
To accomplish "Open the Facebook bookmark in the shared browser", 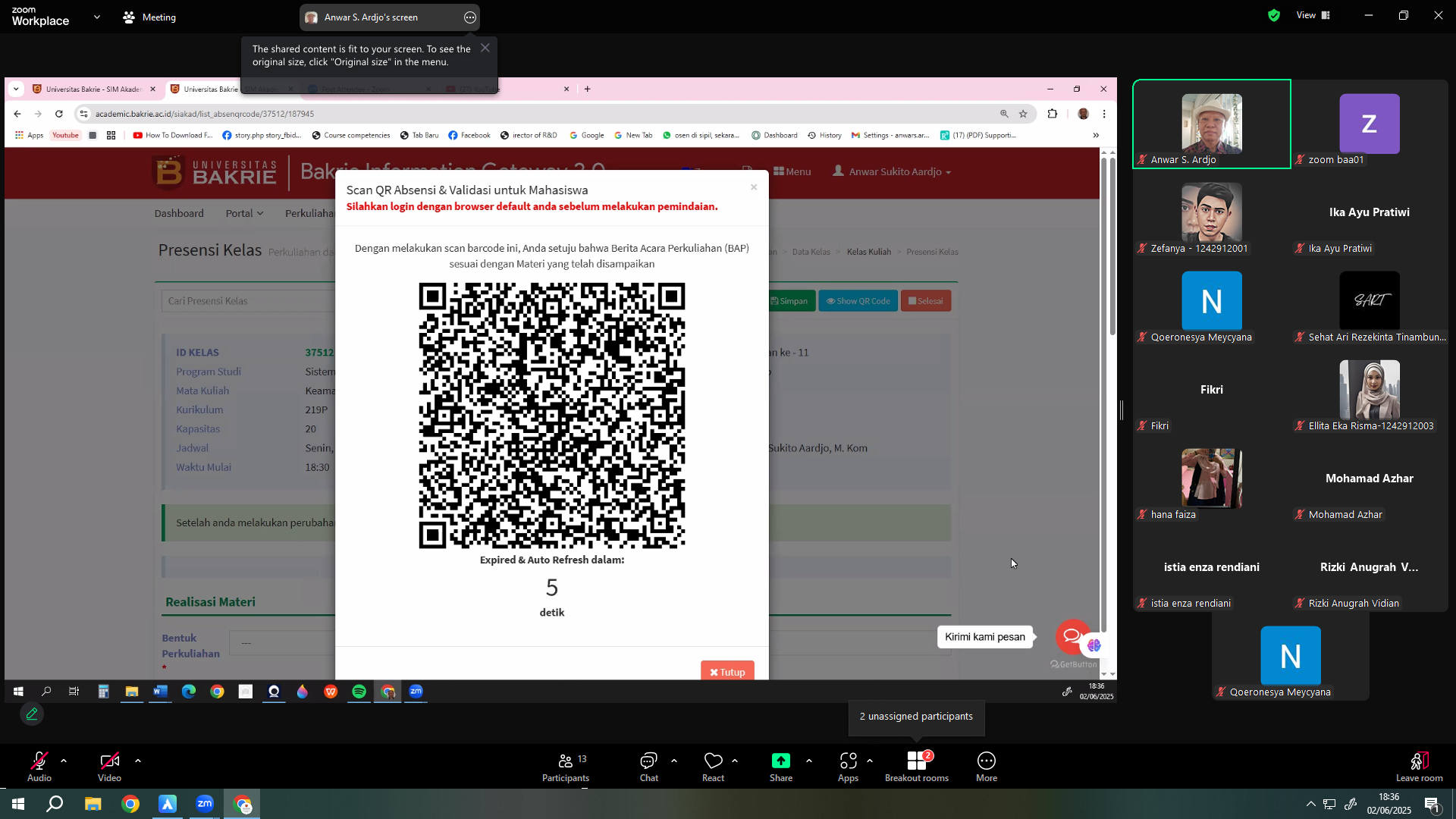I will [469, 135].
